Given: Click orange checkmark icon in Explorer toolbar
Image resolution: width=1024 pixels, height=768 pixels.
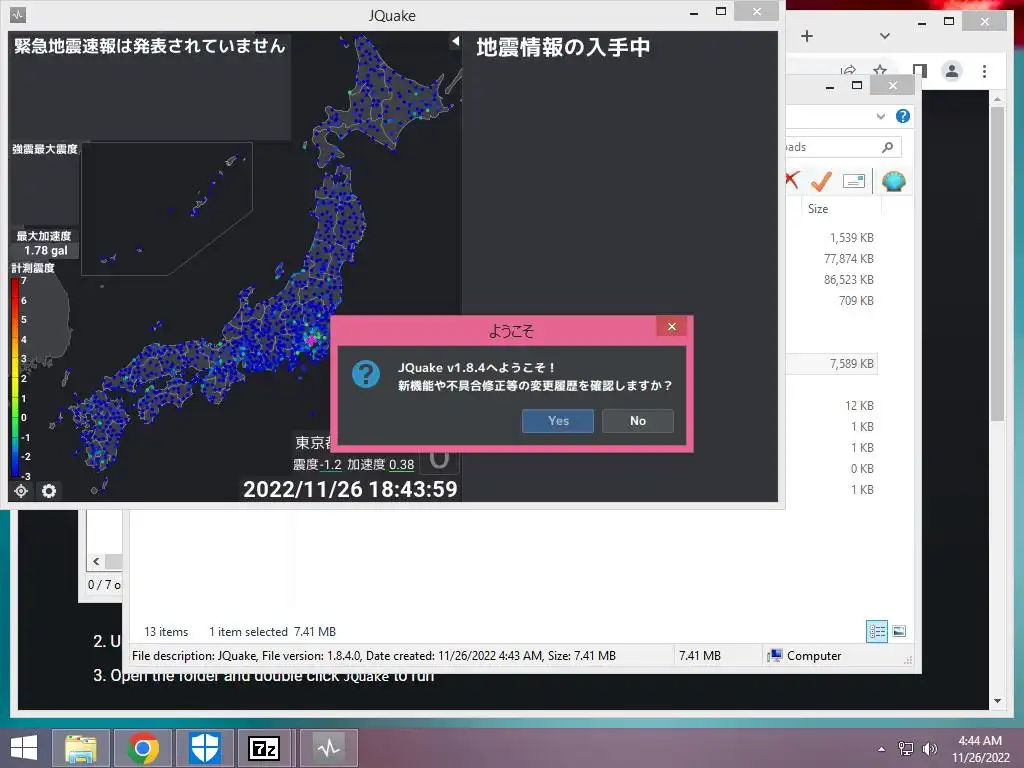Looking at the screenshot, I should point(821,181).
